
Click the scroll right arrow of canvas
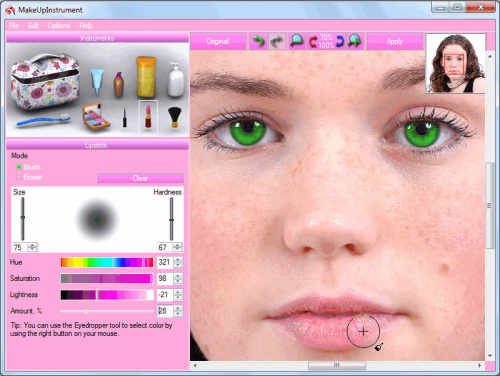point(480,366)
